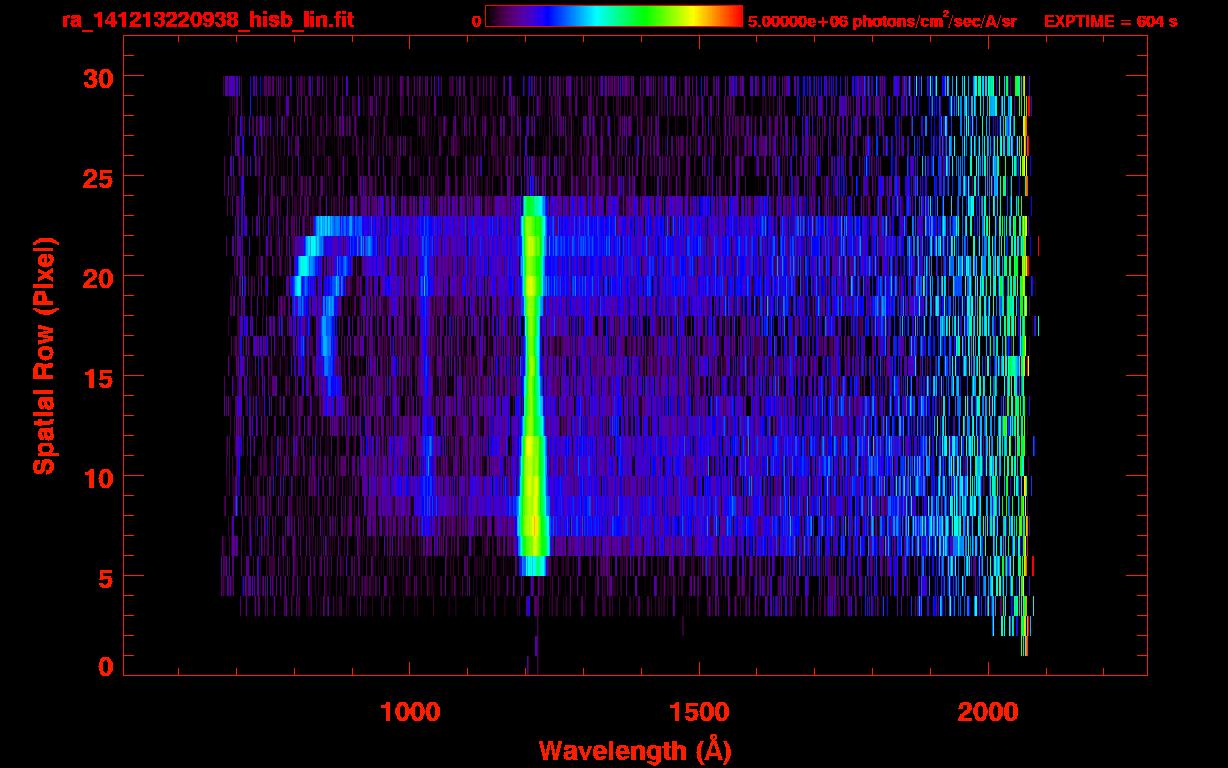The width and height of the screenshot is (1228, 768).
Task: Click the y-axis tick label 0
Action: 105,666
